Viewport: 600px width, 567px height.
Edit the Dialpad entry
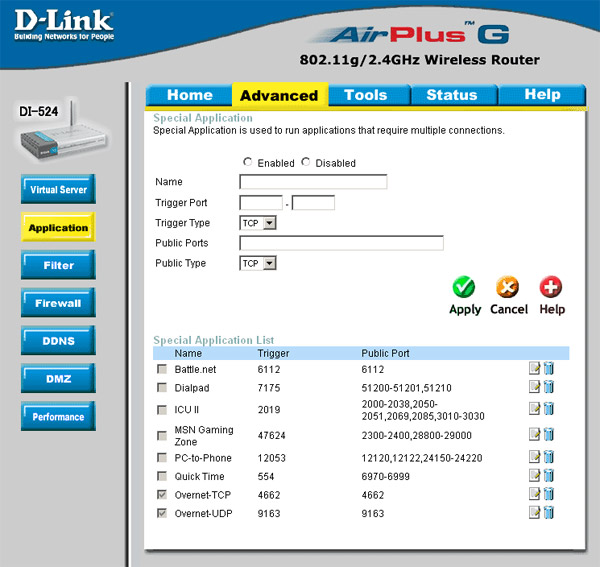(534, 386)
